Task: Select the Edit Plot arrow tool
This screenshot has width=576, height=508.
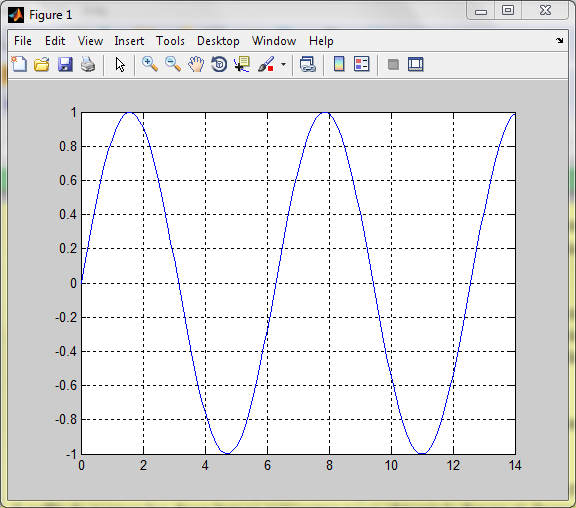Action: coord(120,65)
